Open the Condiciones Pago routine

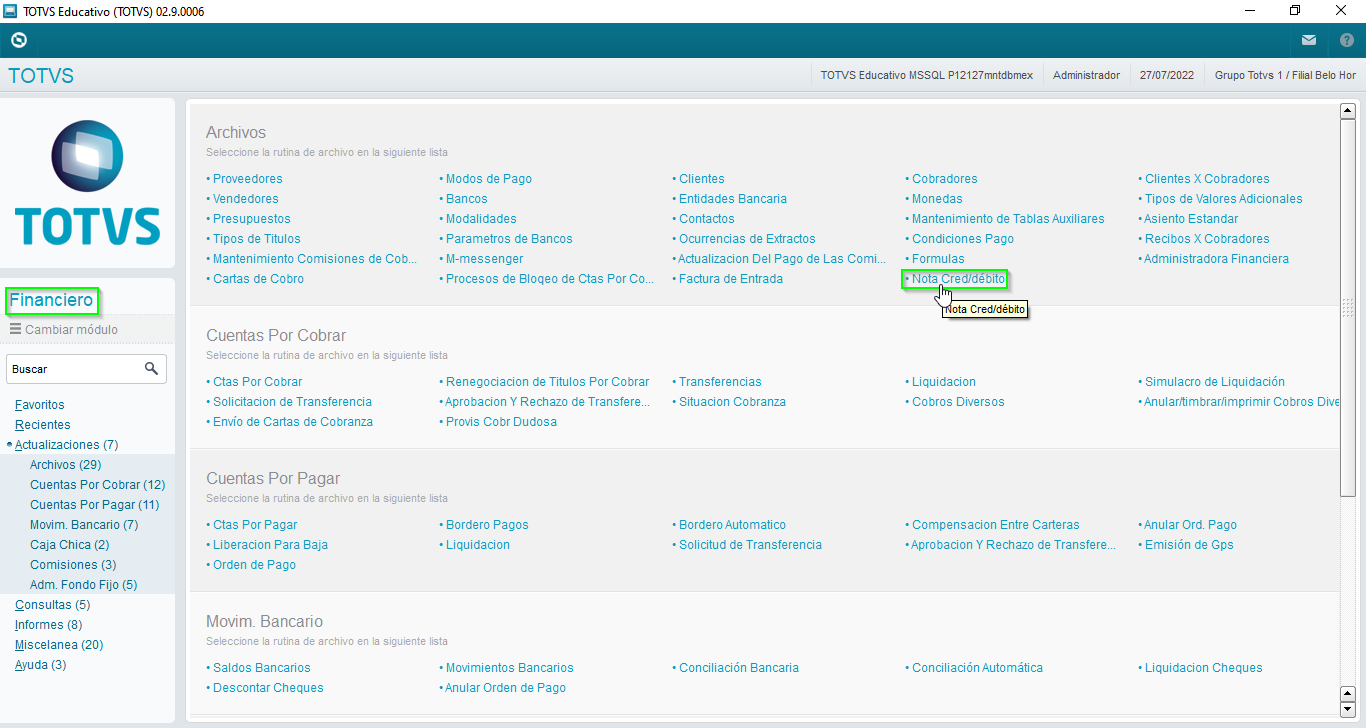tap(963, 239)
